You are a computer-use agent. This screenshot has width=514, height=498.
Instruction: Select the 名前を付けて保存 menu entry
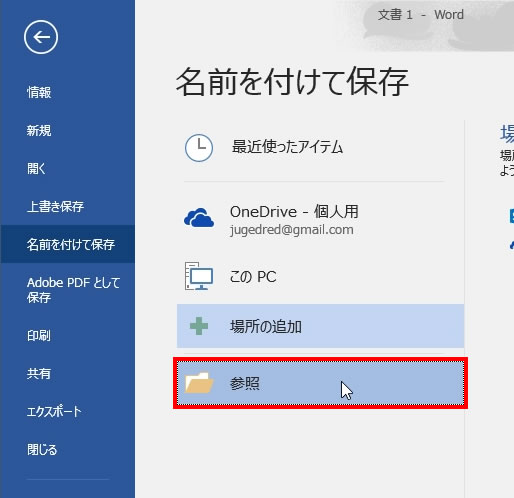click(x=67, y=244)
